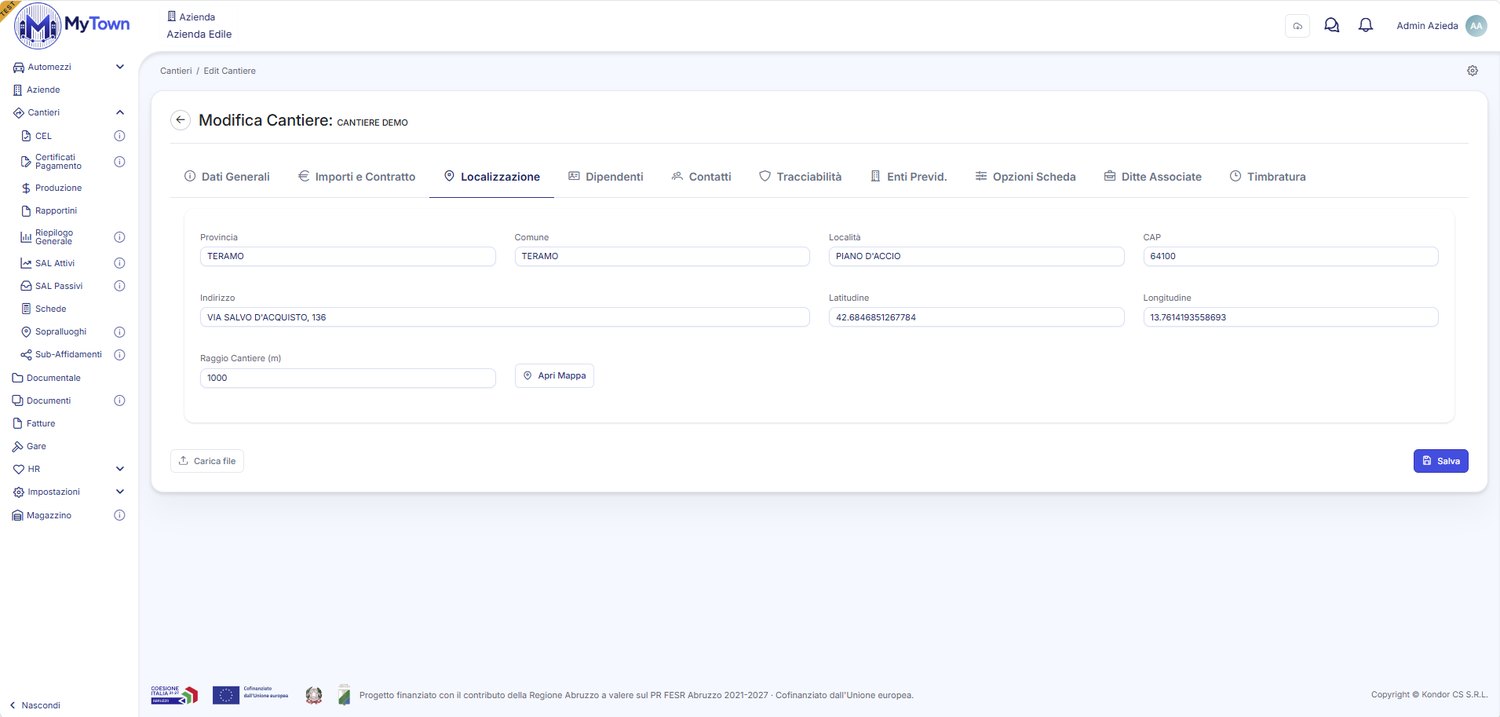Click the Automezzi car icon
Image resolution: width=1500 pixels, height=717 pixels.
click(17, 67)
